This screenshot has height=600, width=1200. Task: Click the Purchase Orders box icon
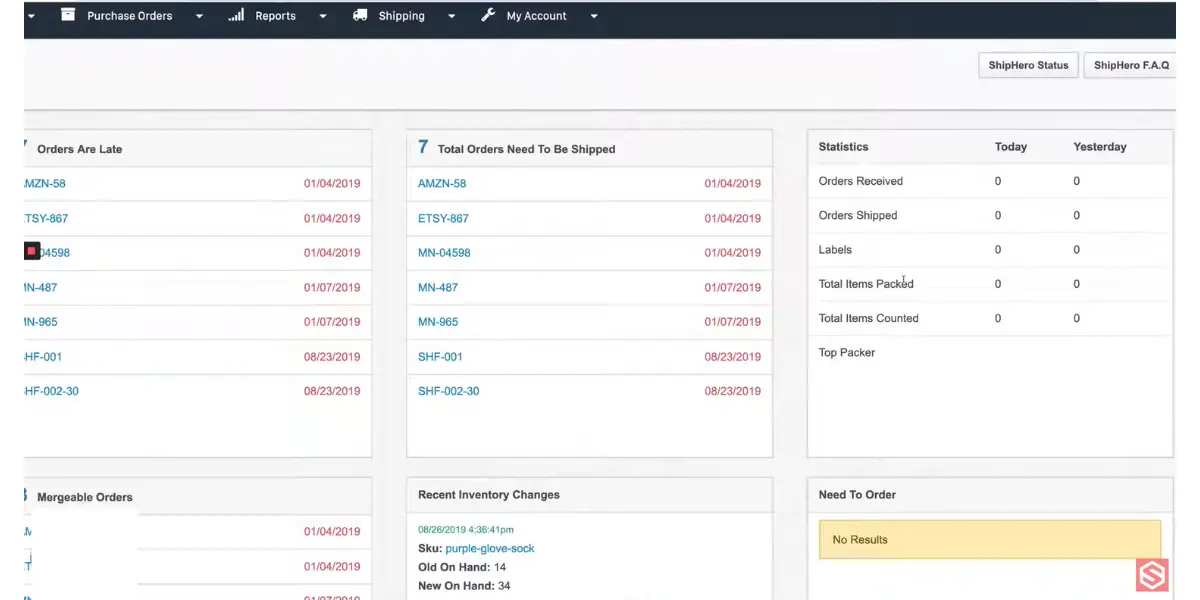point(68,15)
